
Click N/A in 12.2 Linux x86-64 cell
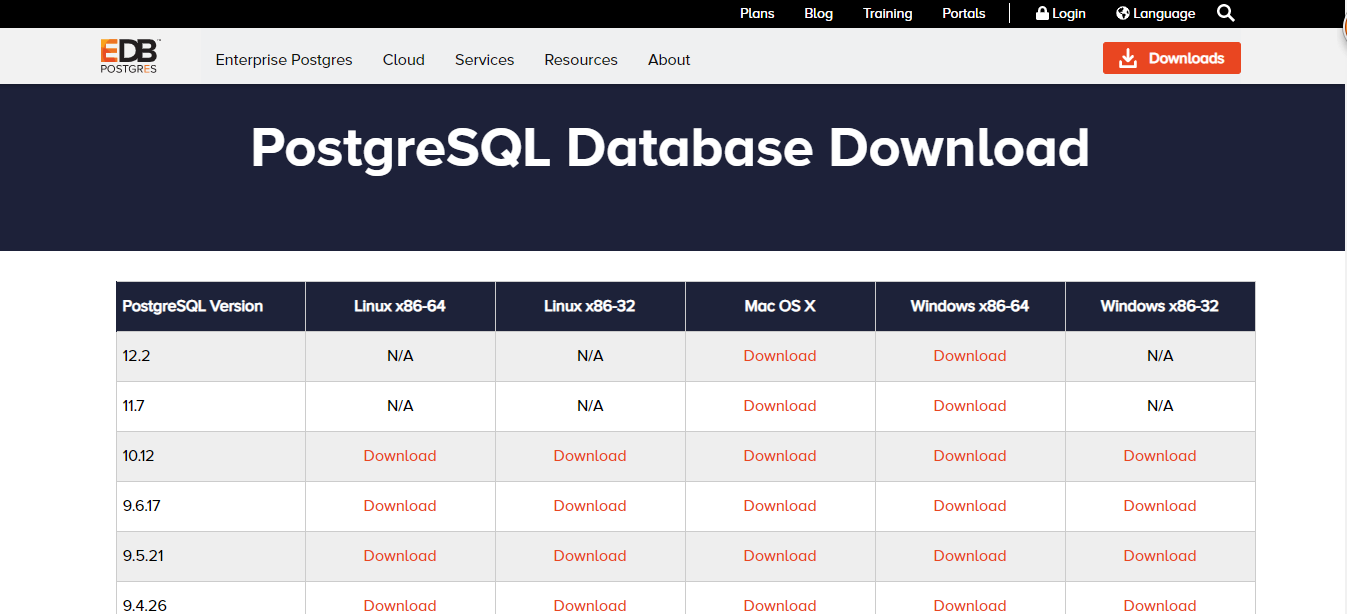[400, 356]
